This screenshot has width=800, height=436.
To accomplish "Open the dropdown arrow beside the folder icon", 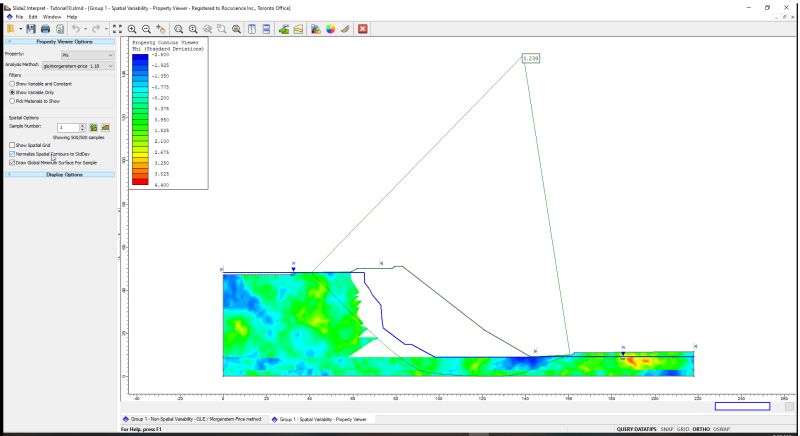I will [x=20, y=29].
